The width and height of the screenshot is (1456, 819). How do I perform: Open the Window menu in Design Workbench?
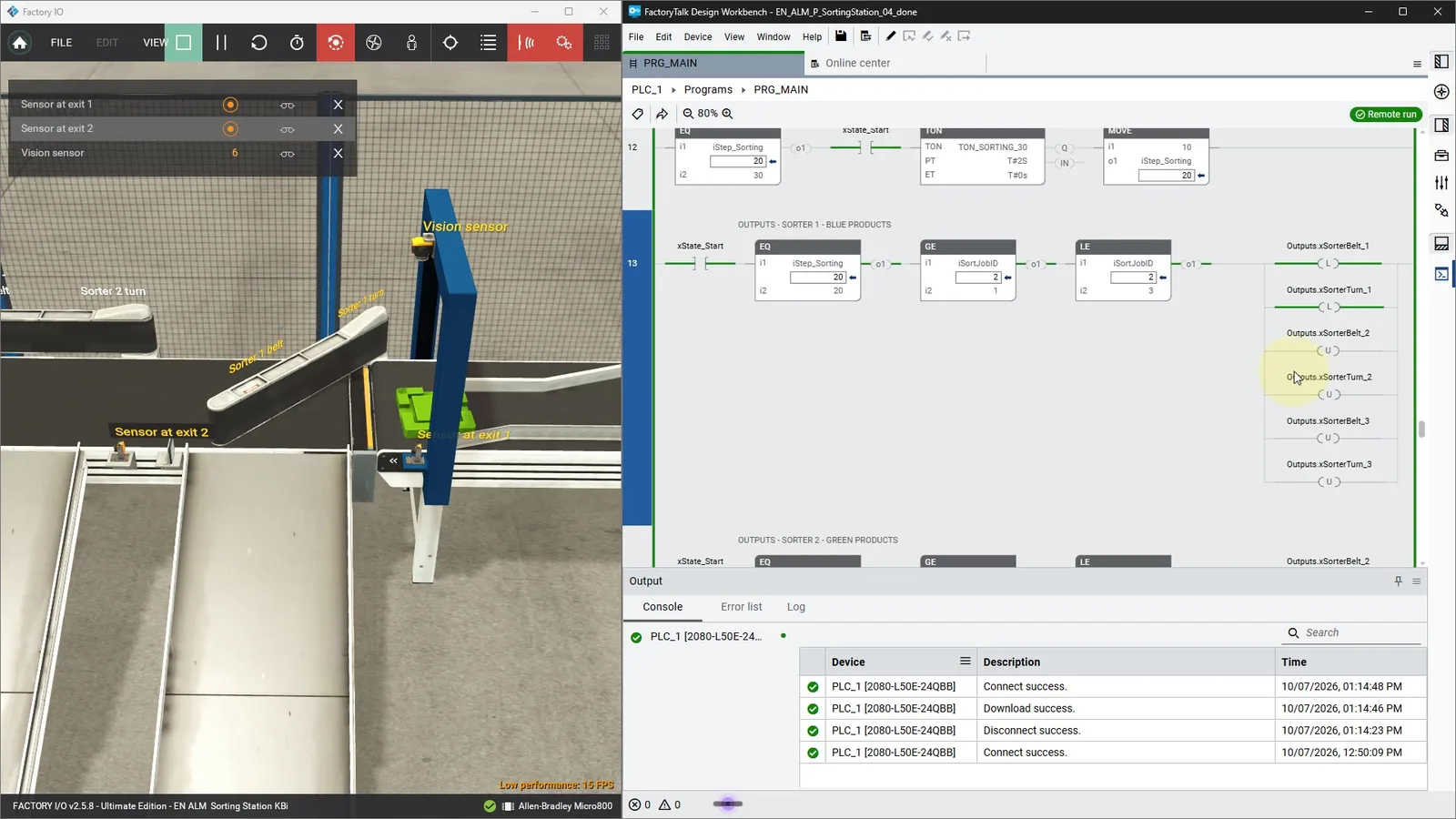point(773,37)
